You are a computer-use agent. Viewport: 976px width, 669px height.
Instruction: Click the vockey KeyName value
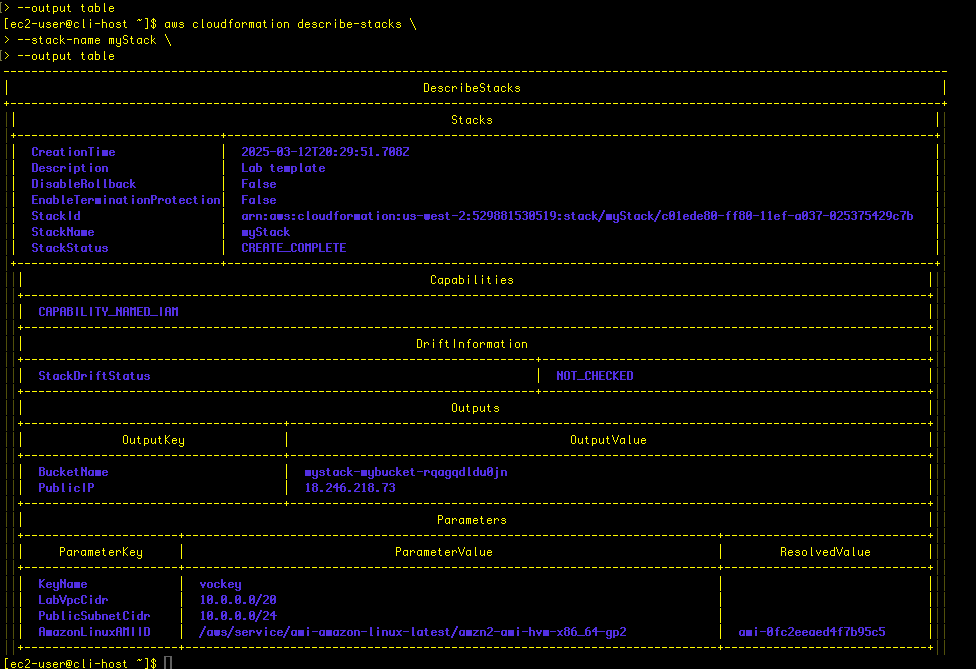[x=220, y=584]
